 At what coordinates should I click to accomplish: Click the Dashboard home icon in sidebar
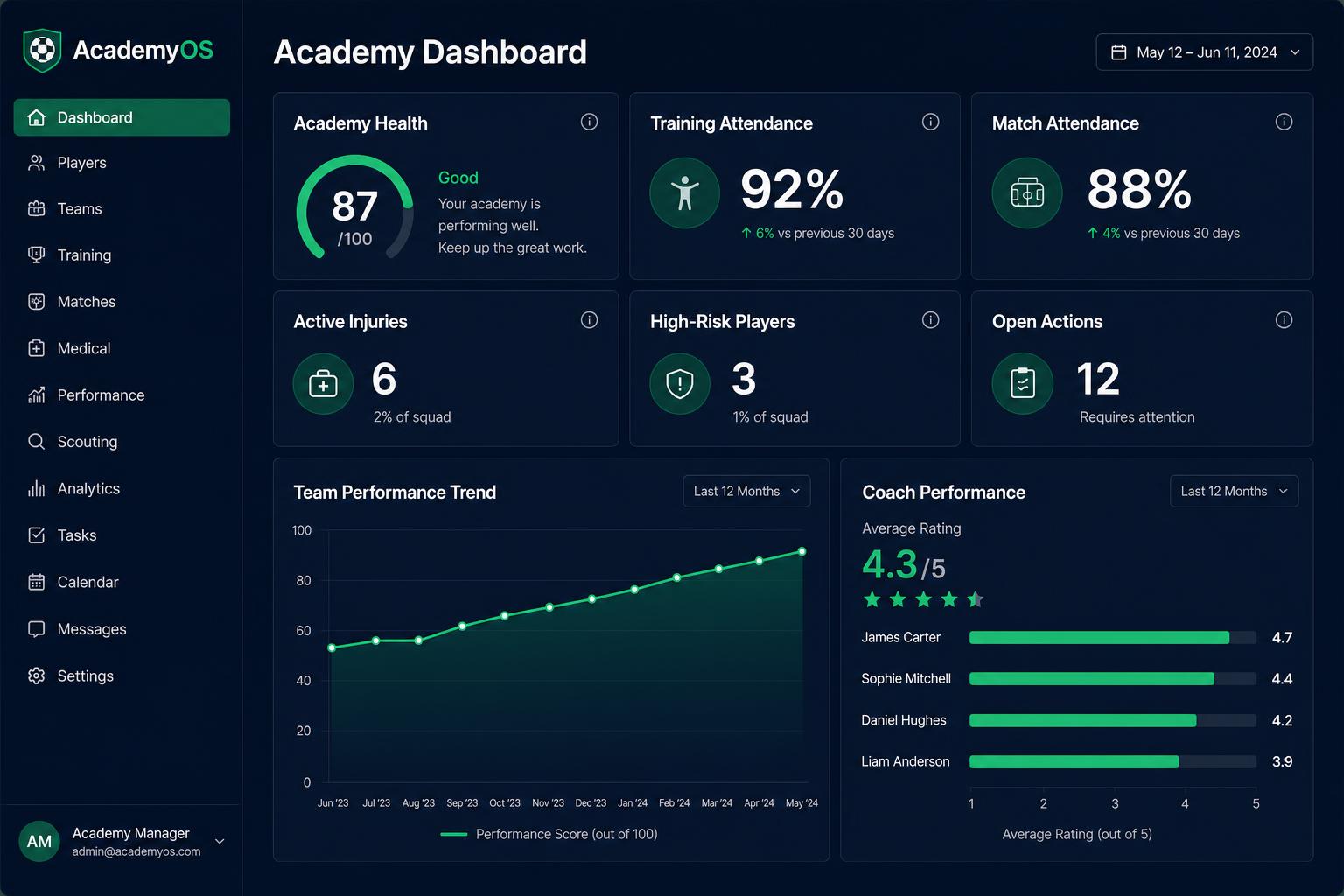[x=36, y=117]
